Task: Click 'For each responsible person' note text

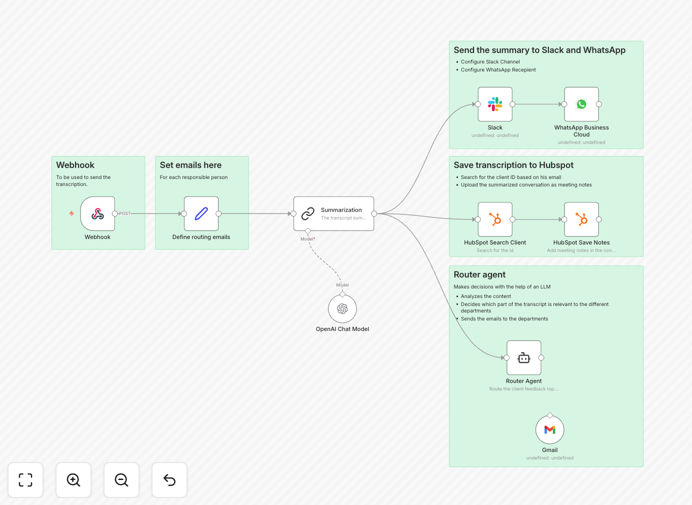Action: tap(194, 177)
